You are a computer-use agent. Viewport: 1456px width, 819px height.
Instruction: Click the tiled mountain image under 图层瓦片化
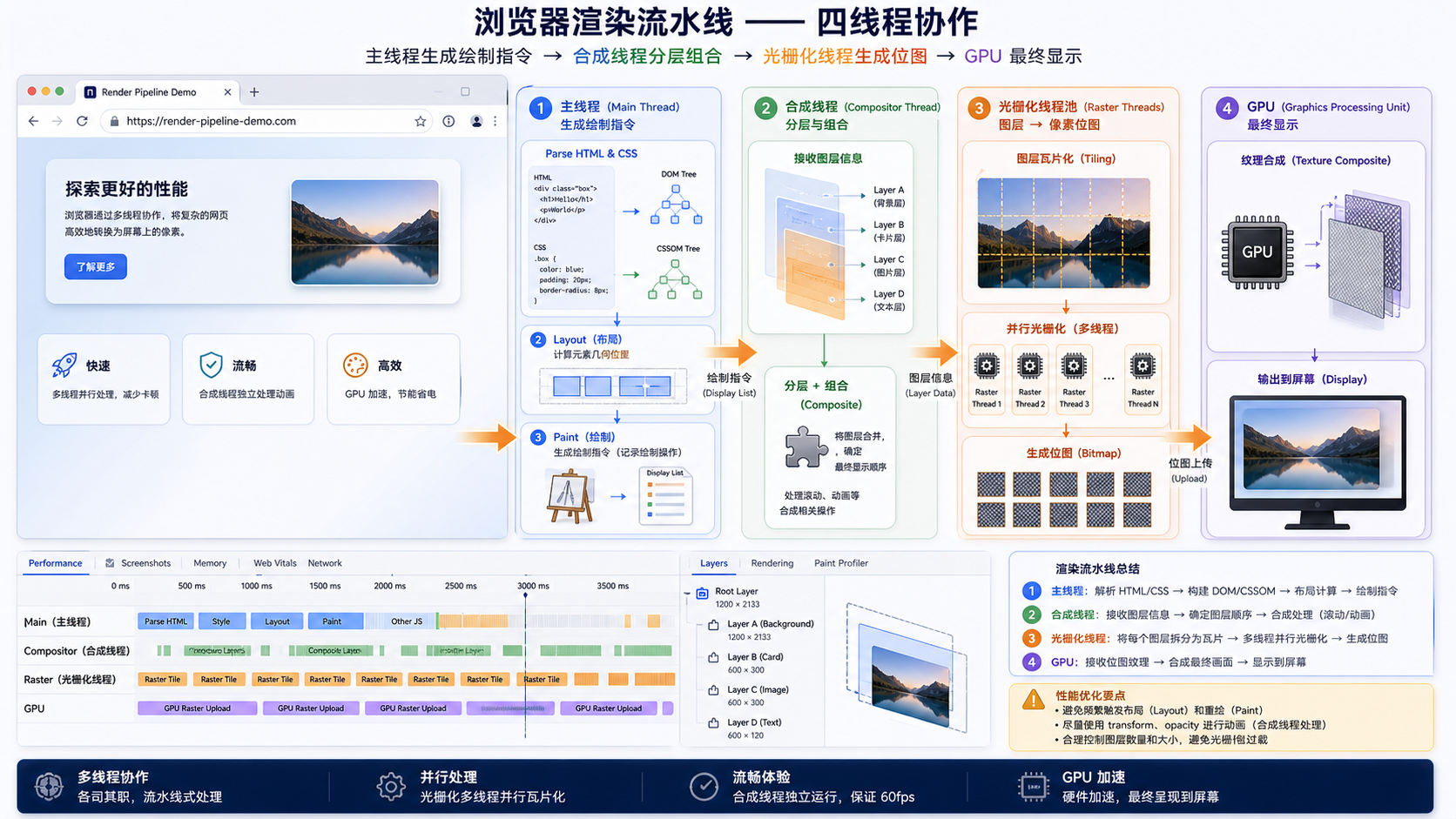1063,233
